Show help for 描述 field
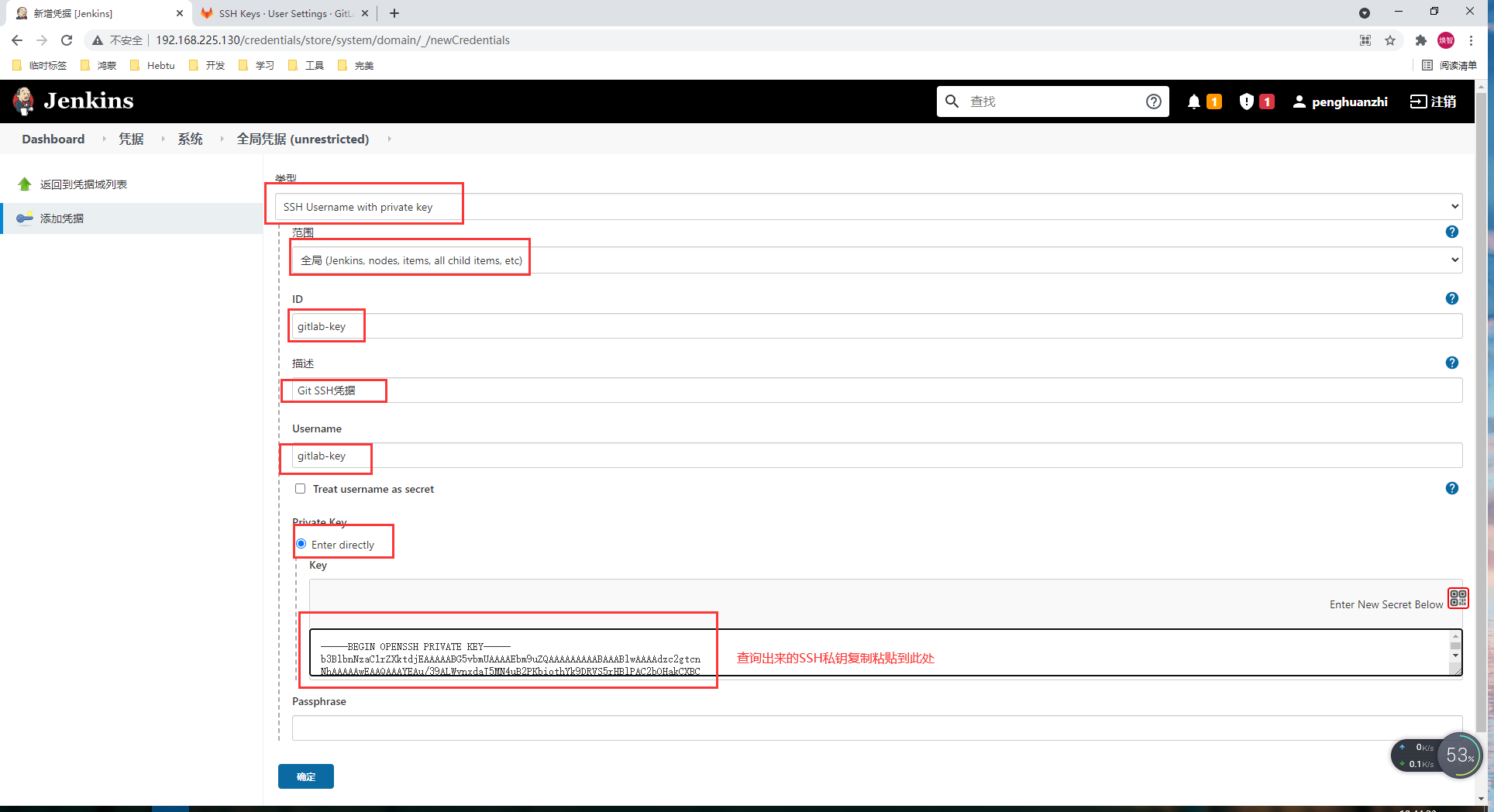This screenshot has height=812, width=1494. [1452, 363]
